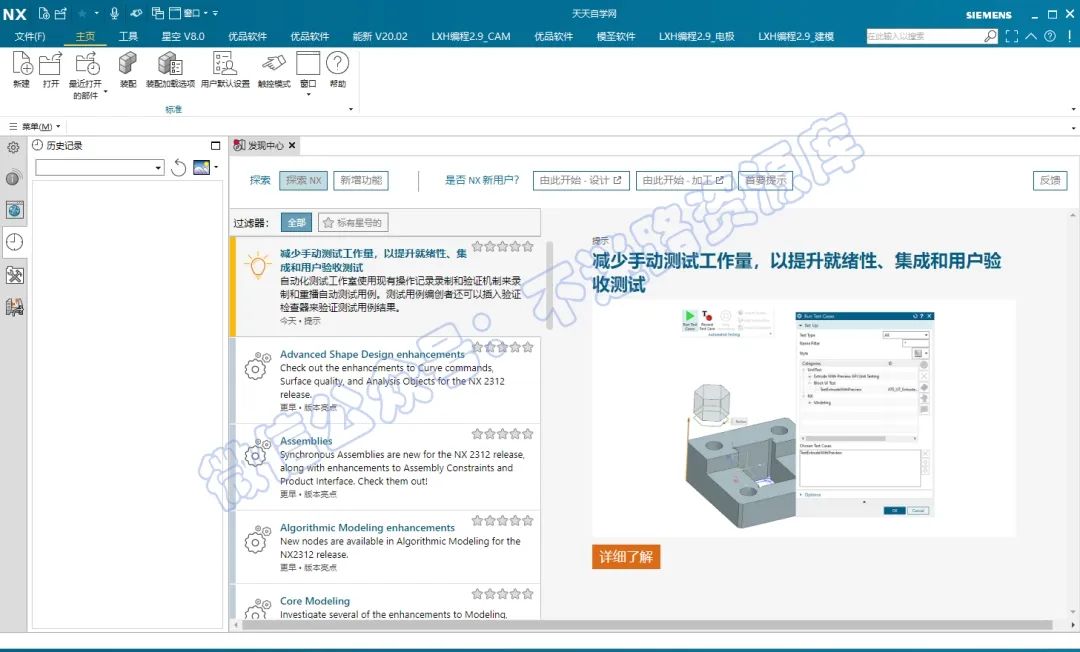Click the favorites star icon in title bar

(x=82, y=13)
